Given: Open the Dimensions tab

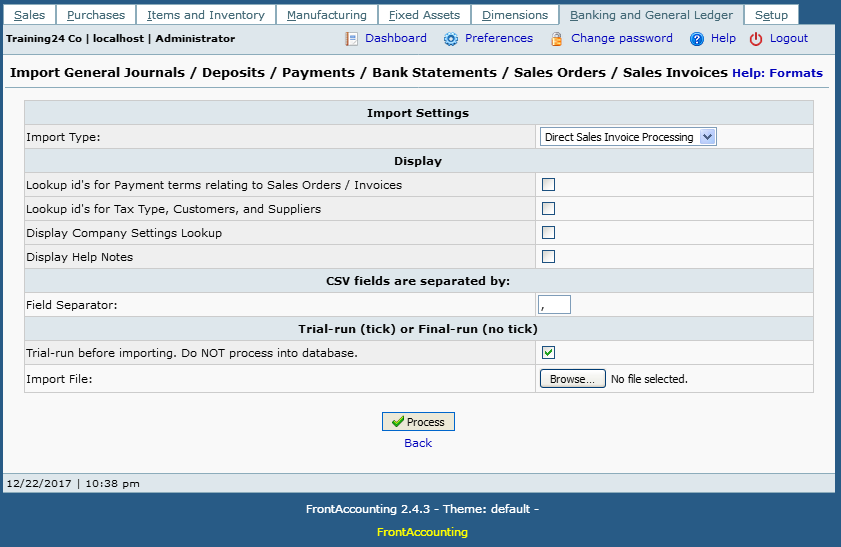Looking at the screenshot, I should click(515, 15).
